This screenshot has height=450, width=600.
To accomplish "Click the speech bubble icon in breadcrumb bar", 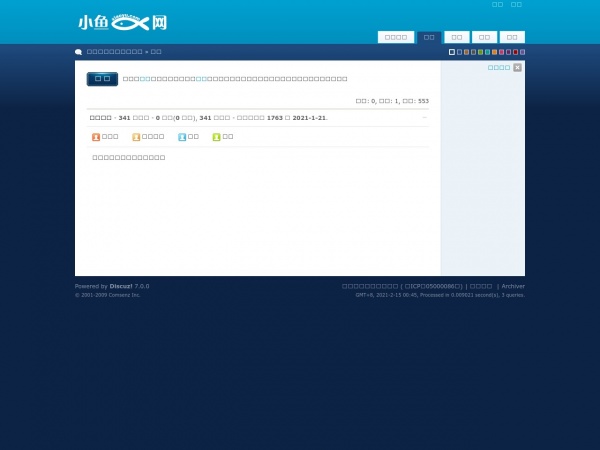I will point(79,52).
